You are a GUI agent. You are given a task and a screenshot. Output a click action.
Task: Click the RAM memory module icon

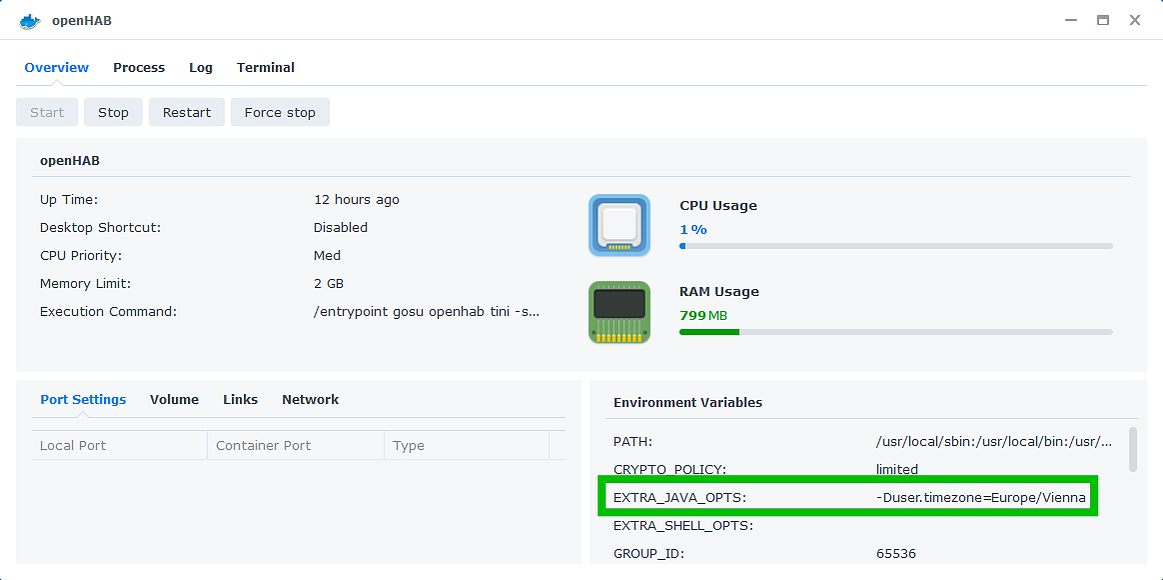click(x=619, y=312)
